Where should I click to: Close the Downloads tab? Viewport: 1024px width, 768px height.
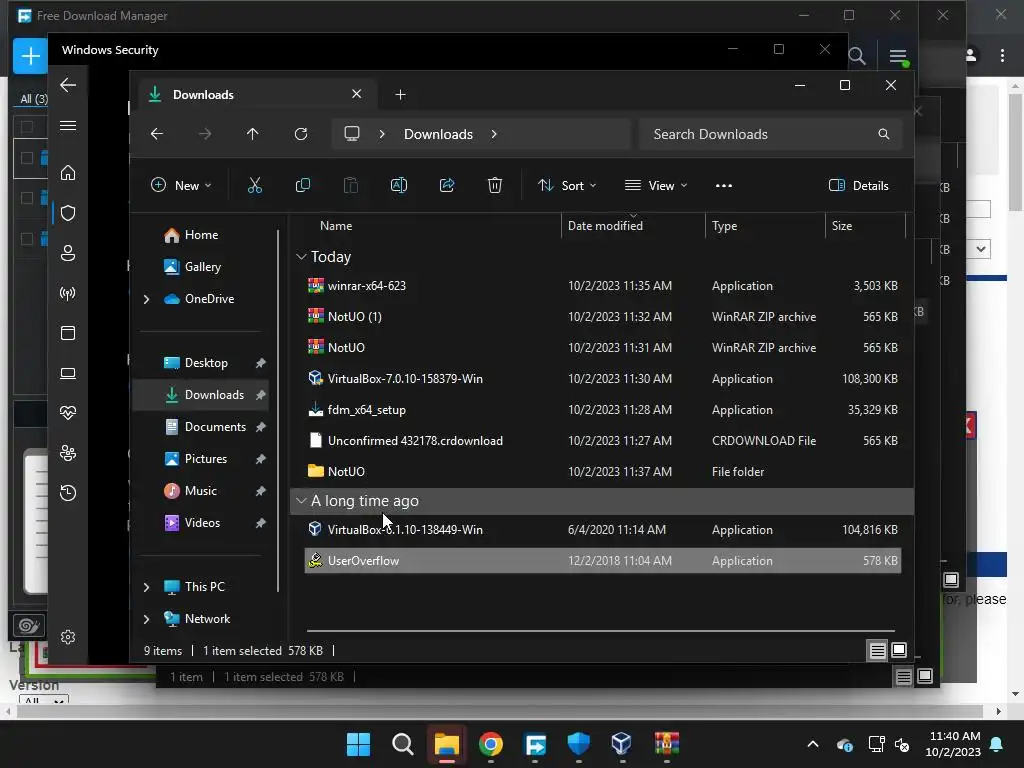(357, 94)
